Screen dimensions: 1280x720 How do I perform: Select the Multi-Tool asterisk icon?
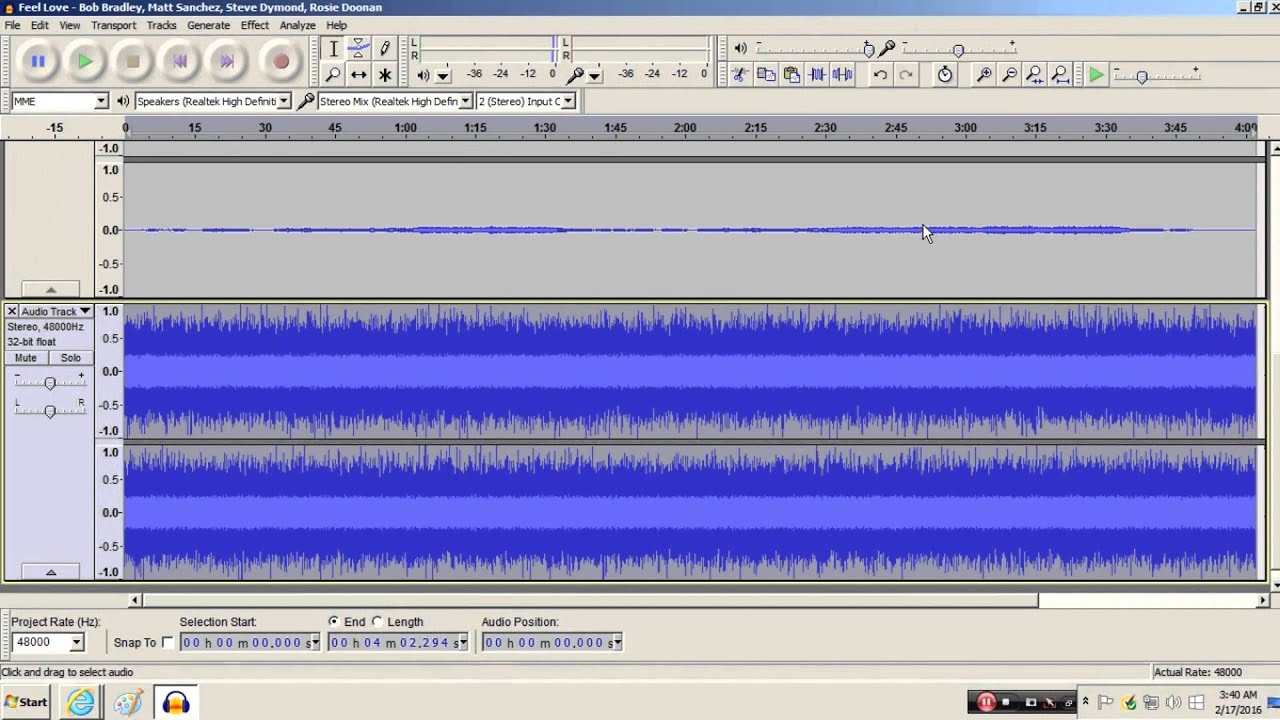[384, 74]
